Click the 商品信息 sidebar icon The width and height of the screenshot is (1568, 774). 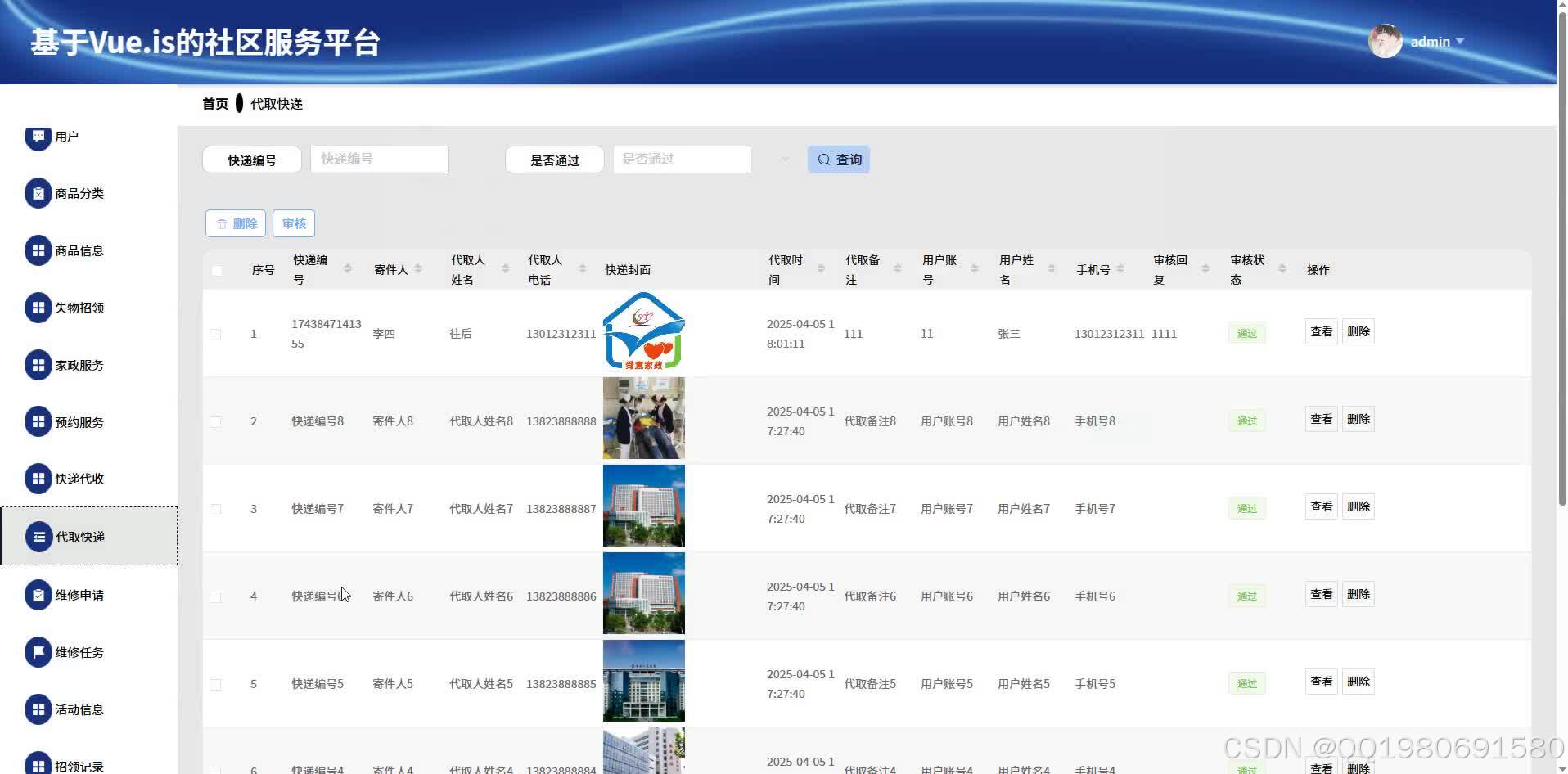tap(38, 250)
